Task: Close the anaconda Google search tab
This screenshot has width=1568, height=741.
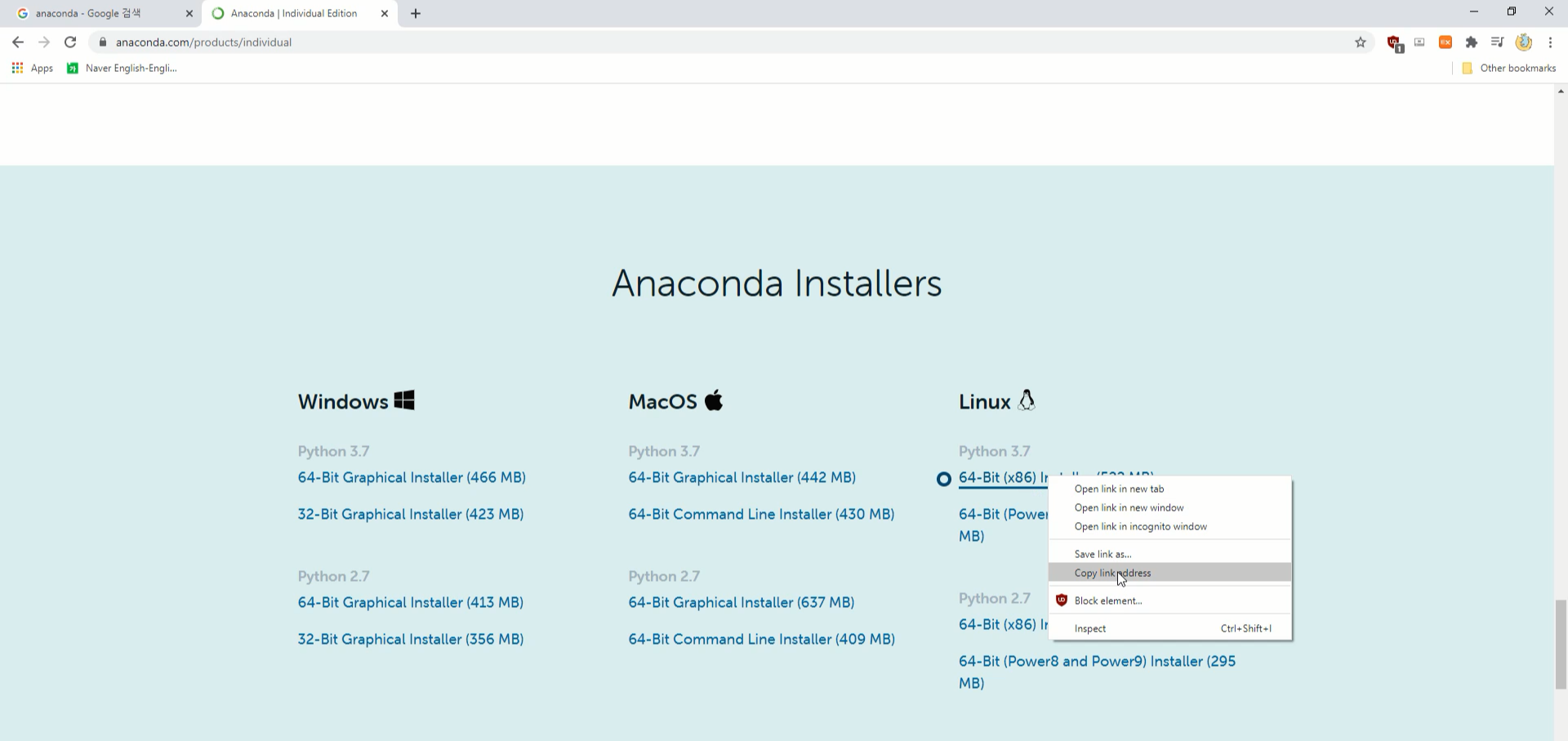Action: (189, 14)
